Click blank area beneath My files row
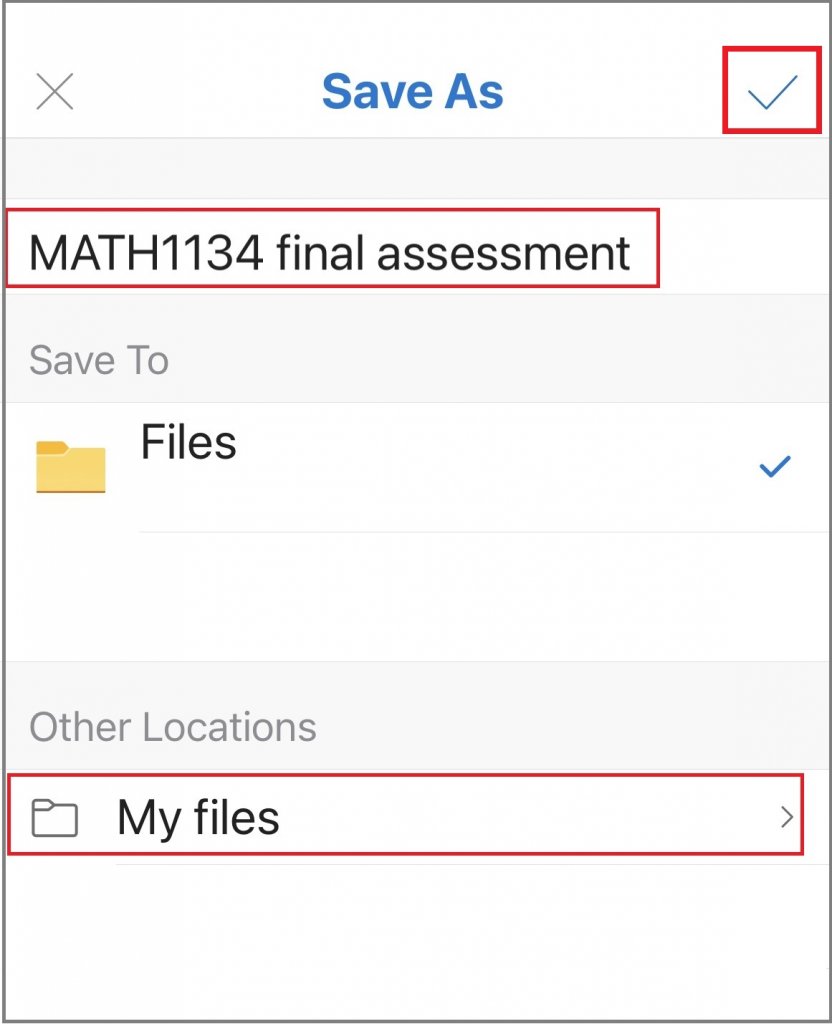This screenshot has height=1024, width=832. (x=418, y=940)
